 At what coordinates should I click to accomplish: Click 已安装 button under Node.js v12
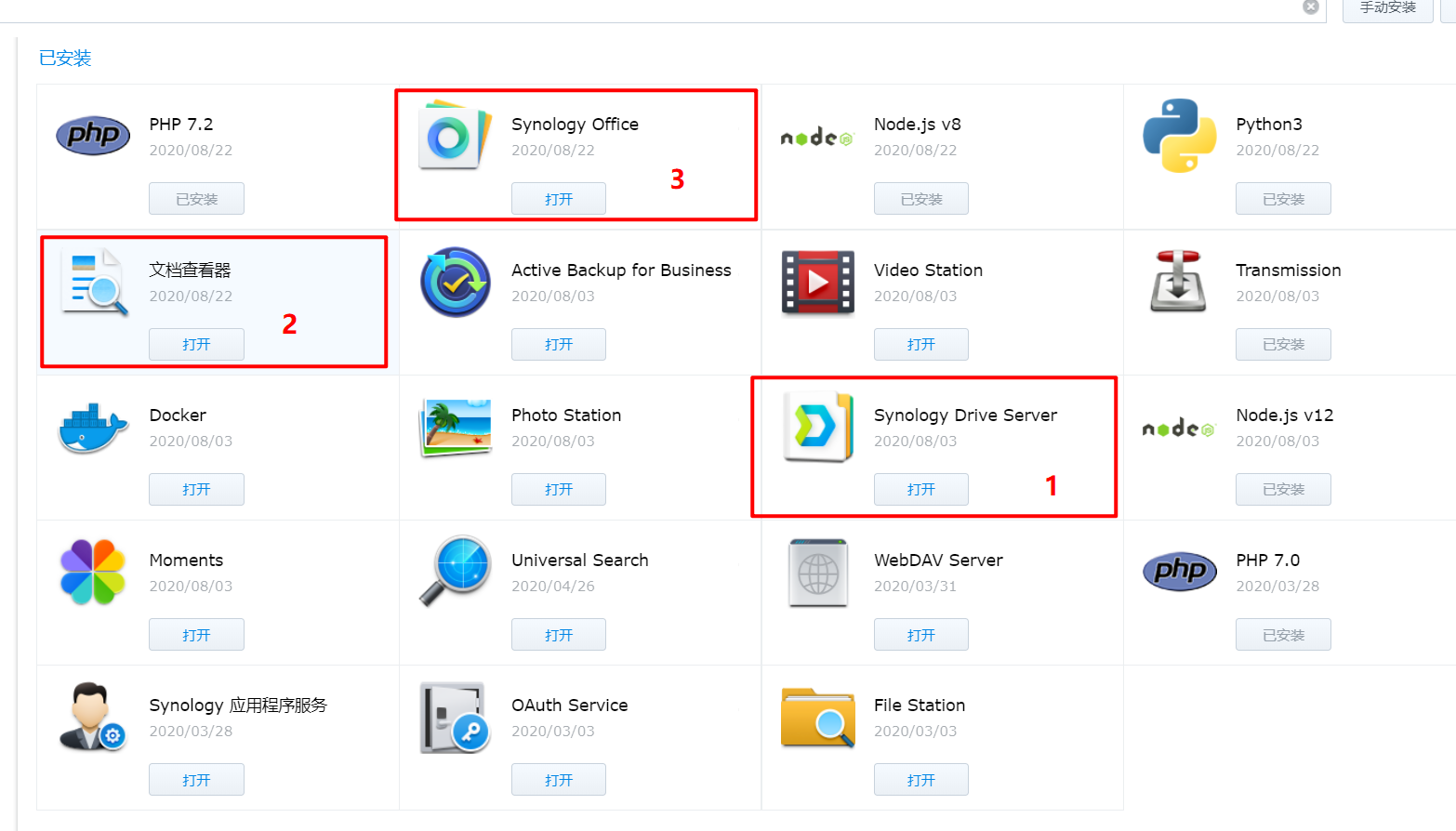click(x=1283, y=489)
